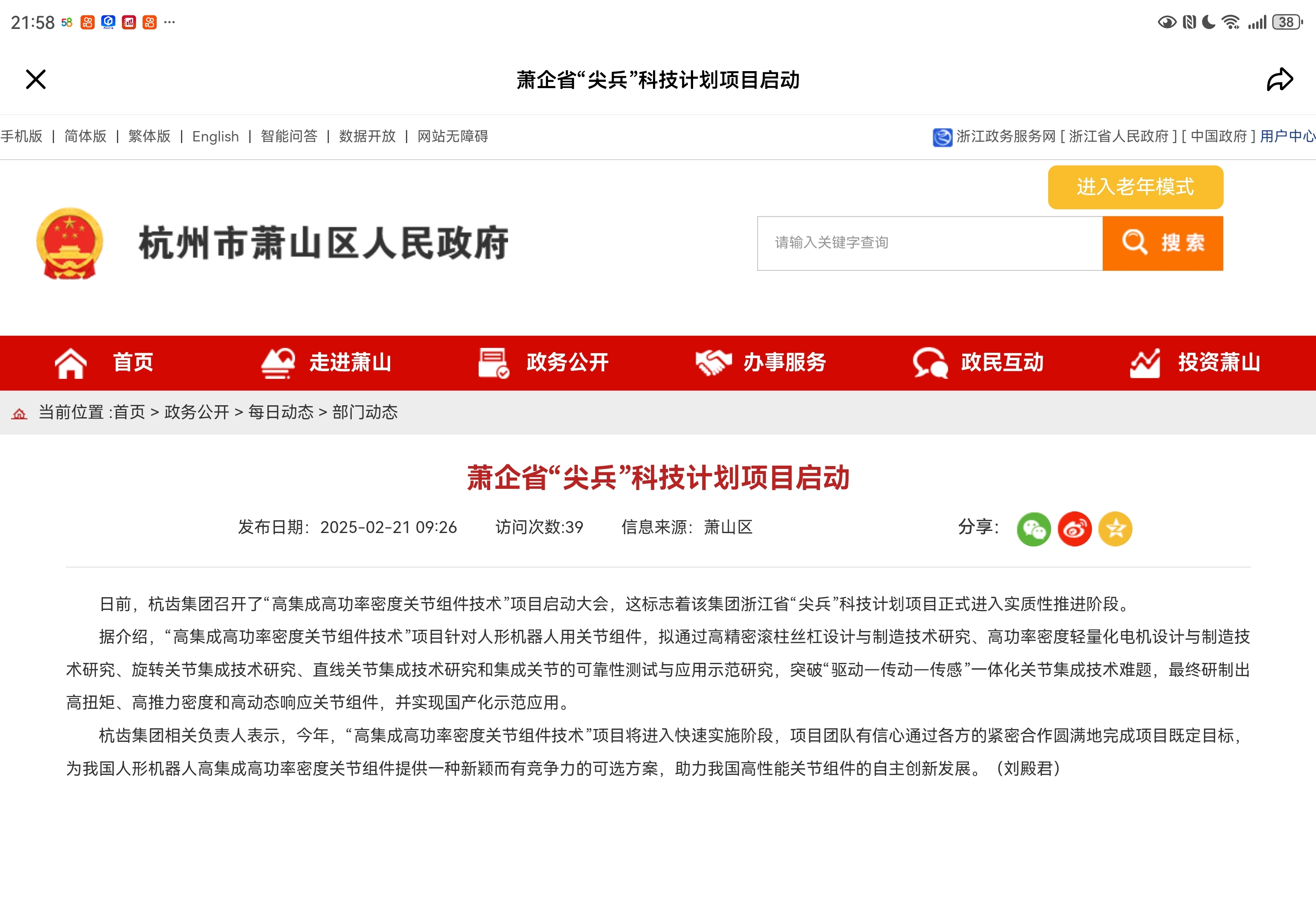Go to 办事服务 in navigation
Viewport: 1316px width, 923px height.
[761, 363]
